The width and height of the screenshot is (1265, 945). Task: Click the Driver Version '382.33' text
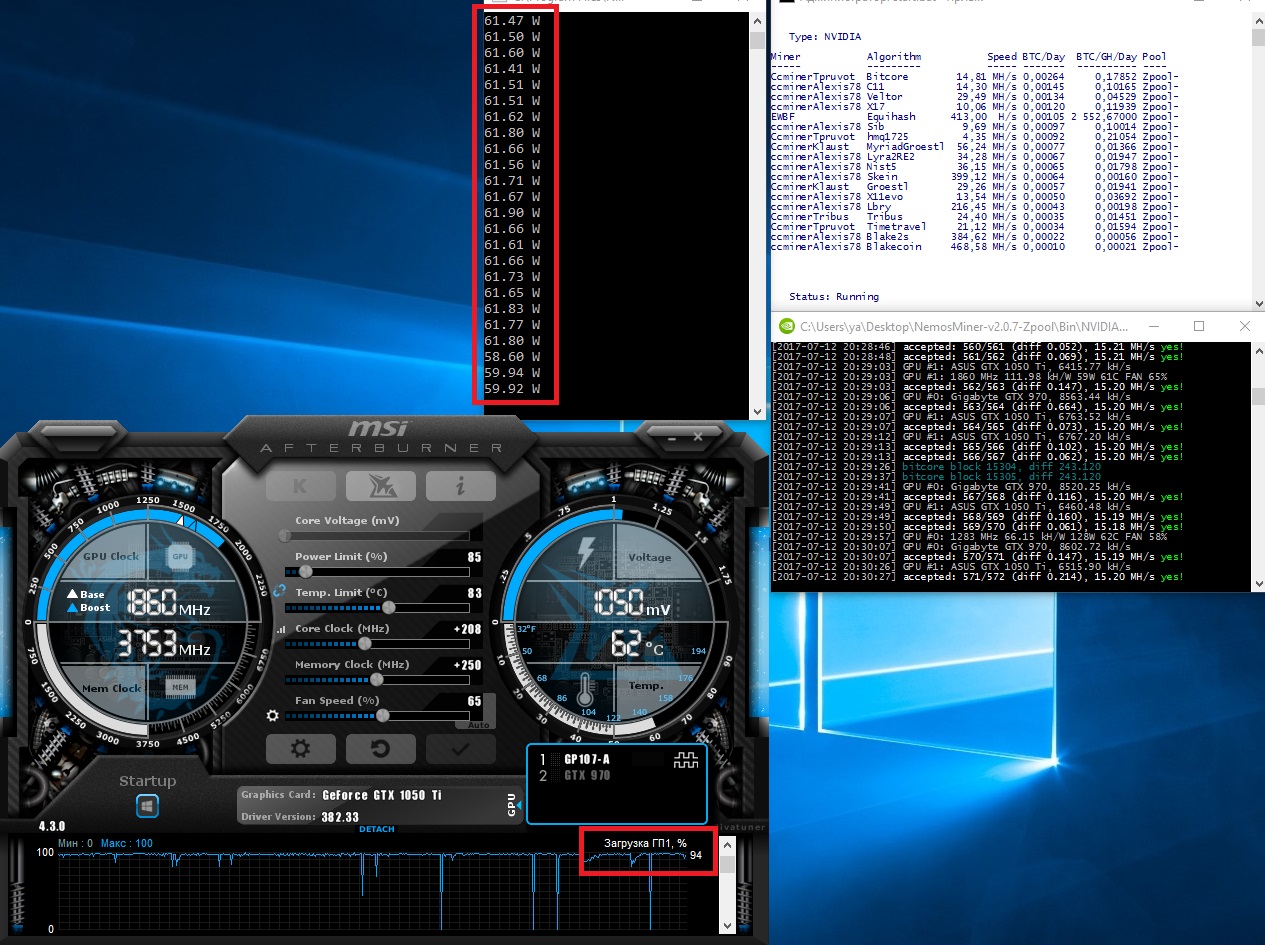point(342,817)
